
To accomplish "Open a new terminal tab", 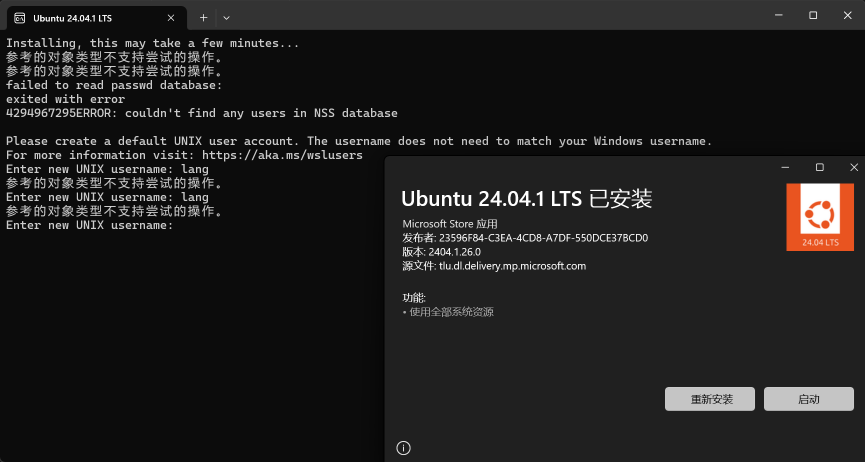I will 204,17.
